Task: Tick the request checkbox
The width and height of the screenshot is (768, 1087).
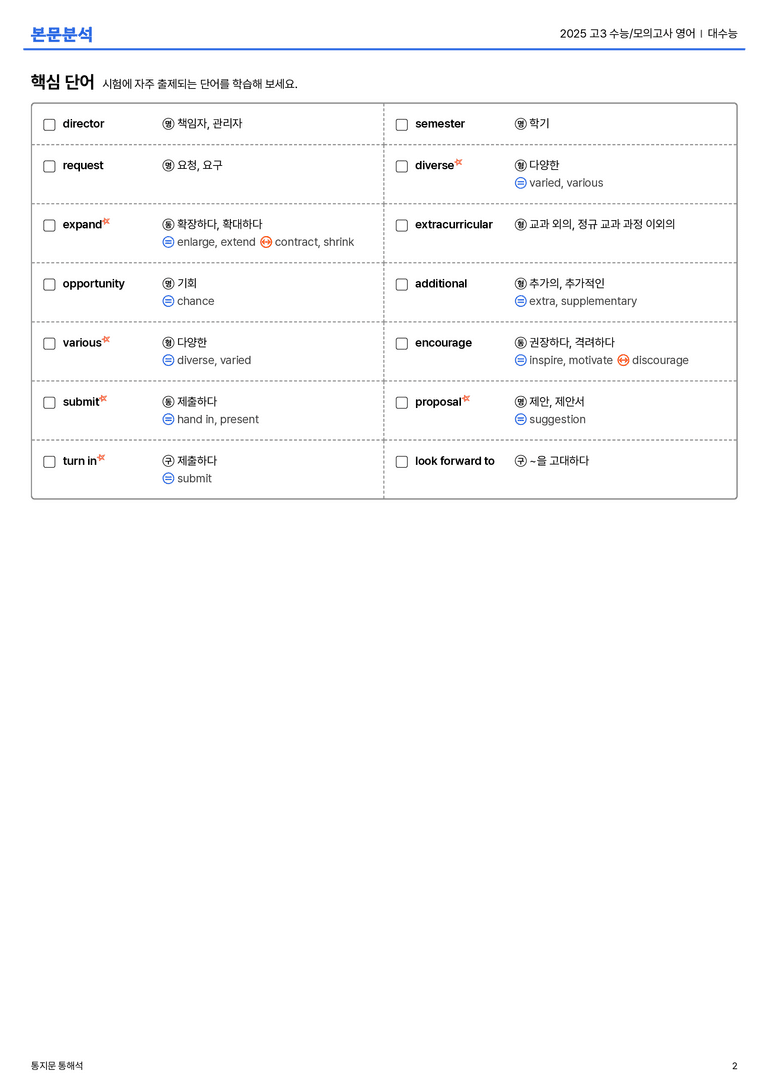Action: 49,166
